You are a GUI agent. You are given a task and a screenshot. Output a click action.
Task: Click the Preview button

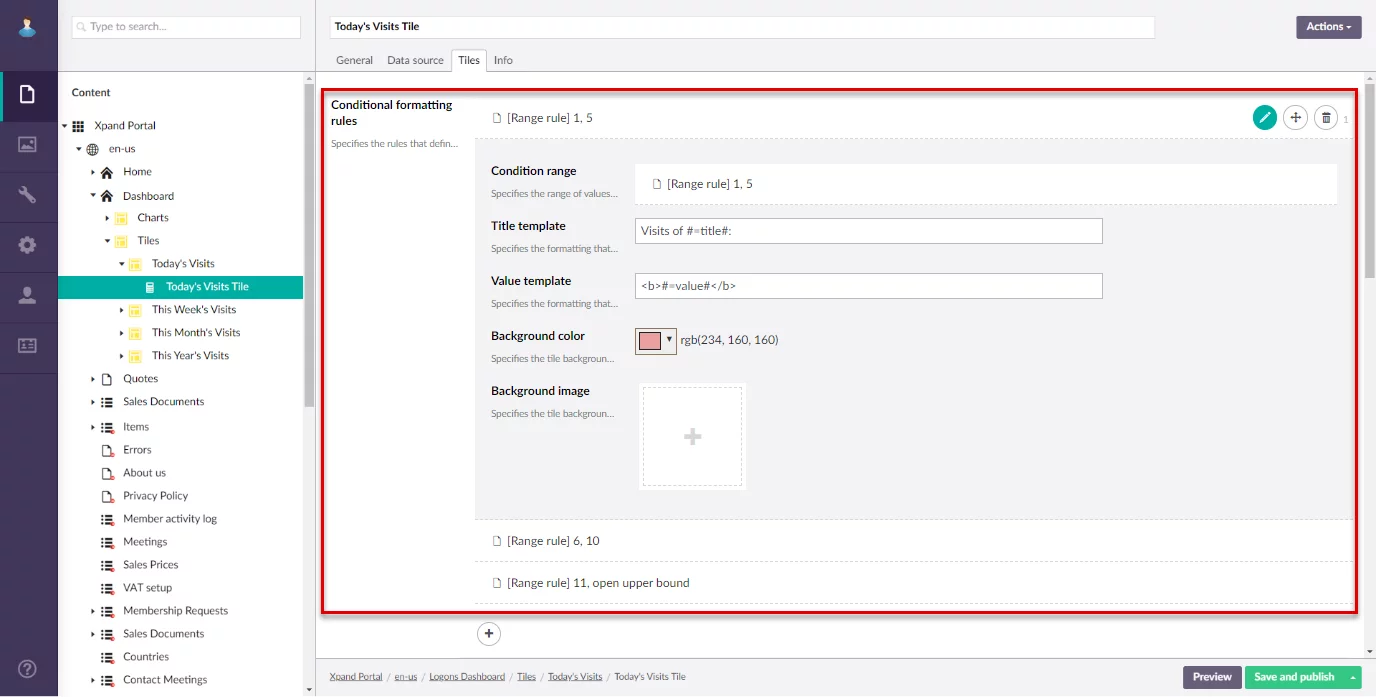[1211, 677]
